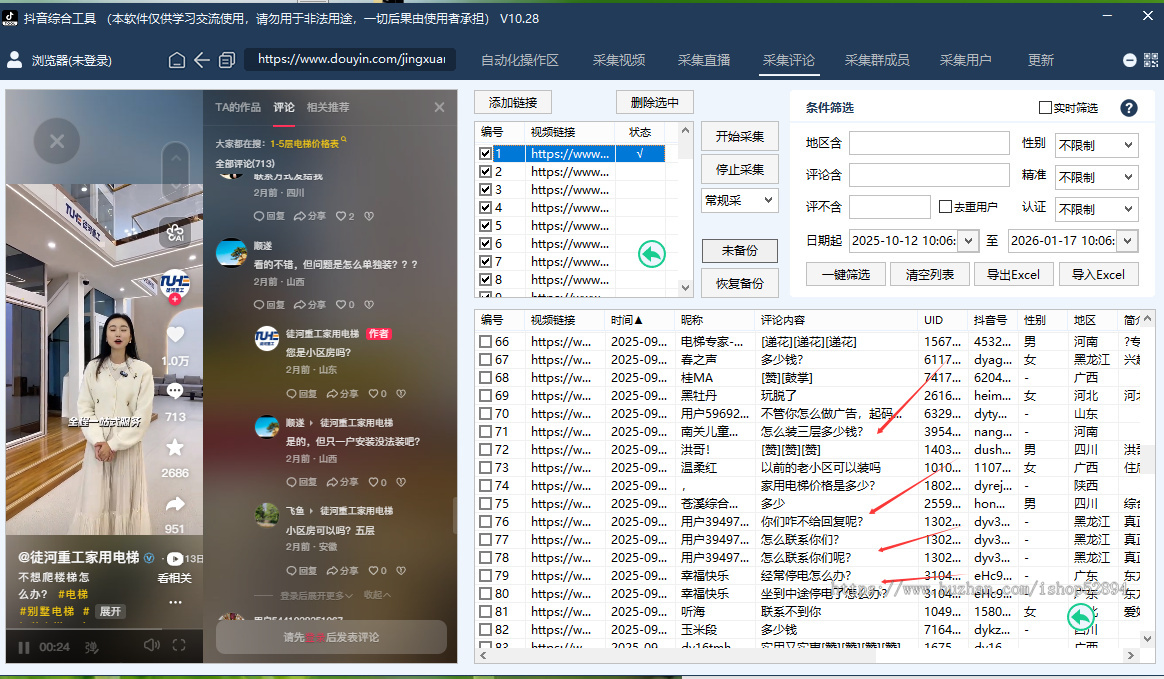The image size is (1164, 679).
Task: Click the AI icon on the video
Action: click(175, 233)
